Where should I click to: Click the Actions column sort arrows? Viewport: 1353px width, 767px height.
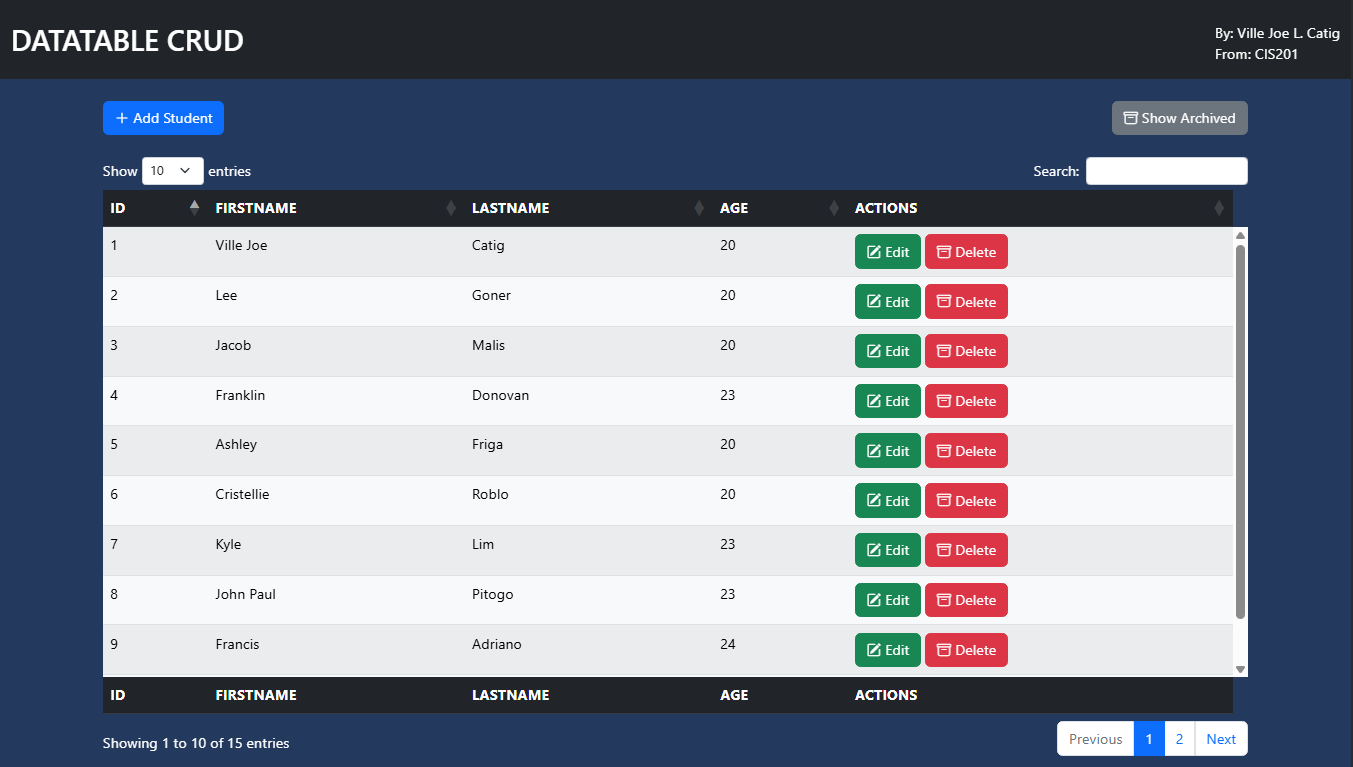(x=1218, y=208)
